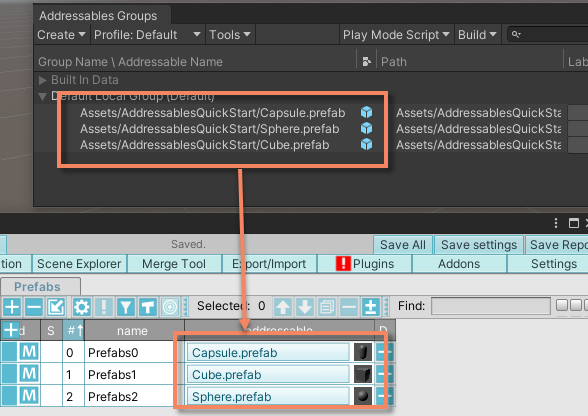This screenshot has width=588, height=416.
Task: Open the gear settings icon in the Prefabs toolbar
Action: click(81, 307)
